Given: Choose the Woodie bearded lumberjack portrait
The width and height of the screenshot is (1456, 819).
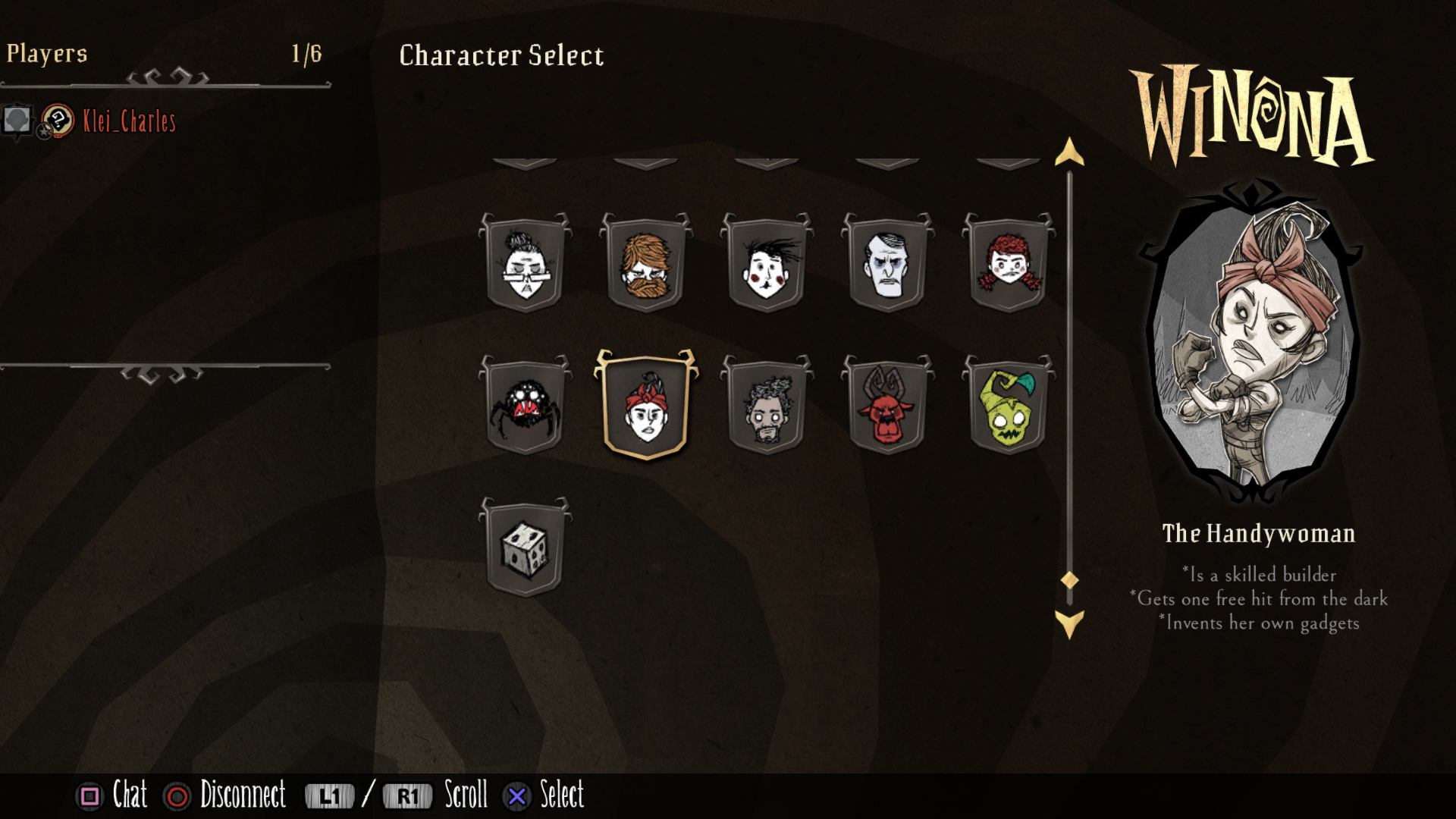Looking at the screenshot, I should click(x=646, y=263).
